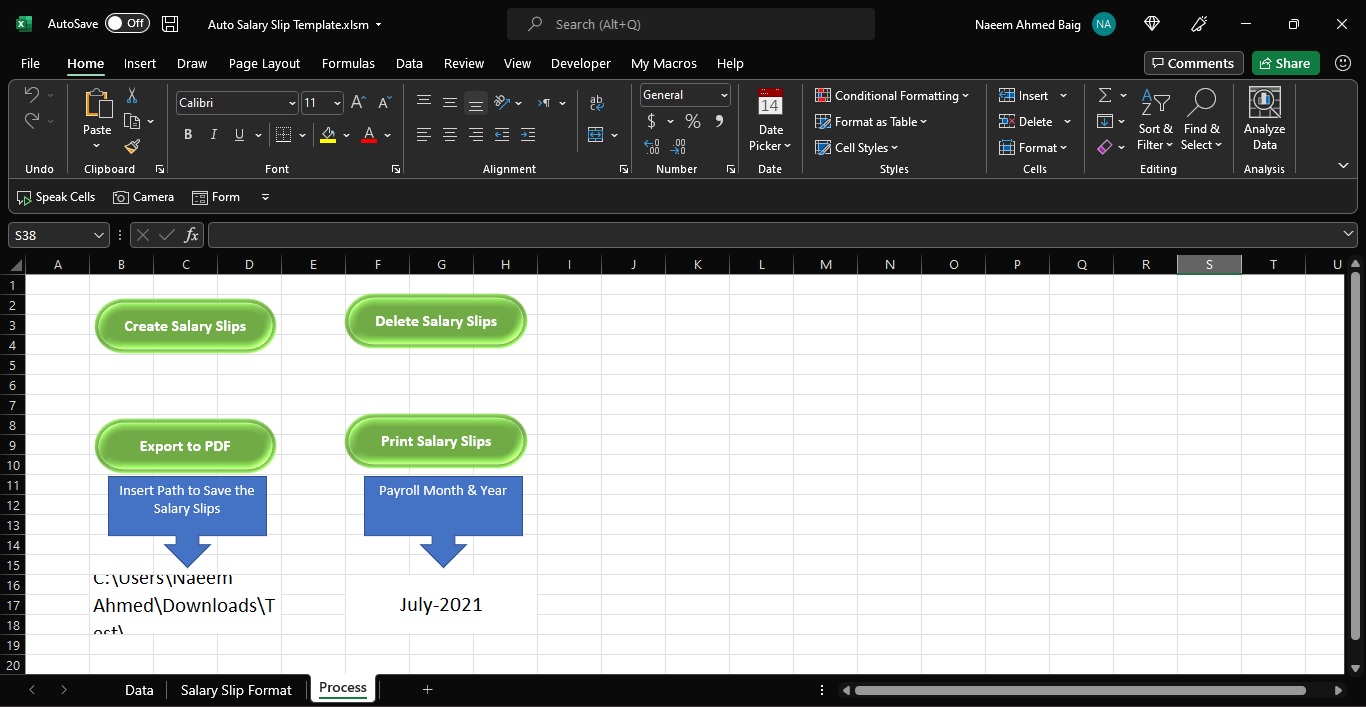Toggle Bold formatting
The width and height of the screenshot is (1366, 707).
point(188,134)
